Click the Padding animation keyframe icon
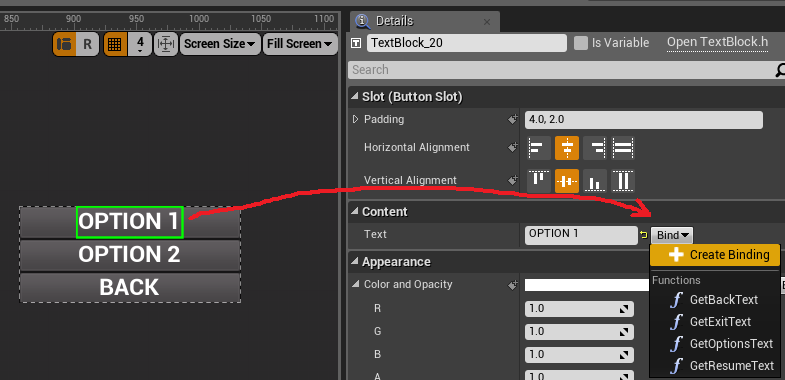The height and width of the screenshot is (380, 785). click(512, 120)
